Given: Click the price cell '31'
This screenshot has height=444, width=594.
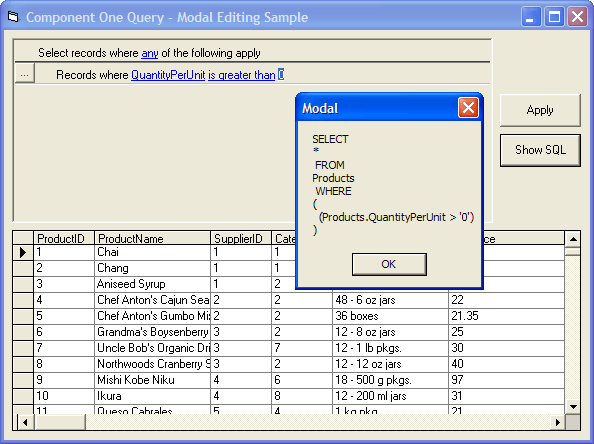Looking at the screenshot, I should (506, 396).
